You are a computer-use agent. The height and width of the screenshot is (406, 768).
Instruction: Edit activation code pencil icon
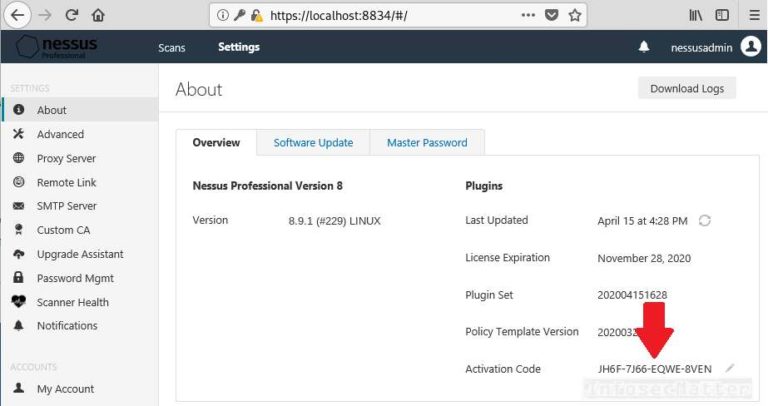730,368
